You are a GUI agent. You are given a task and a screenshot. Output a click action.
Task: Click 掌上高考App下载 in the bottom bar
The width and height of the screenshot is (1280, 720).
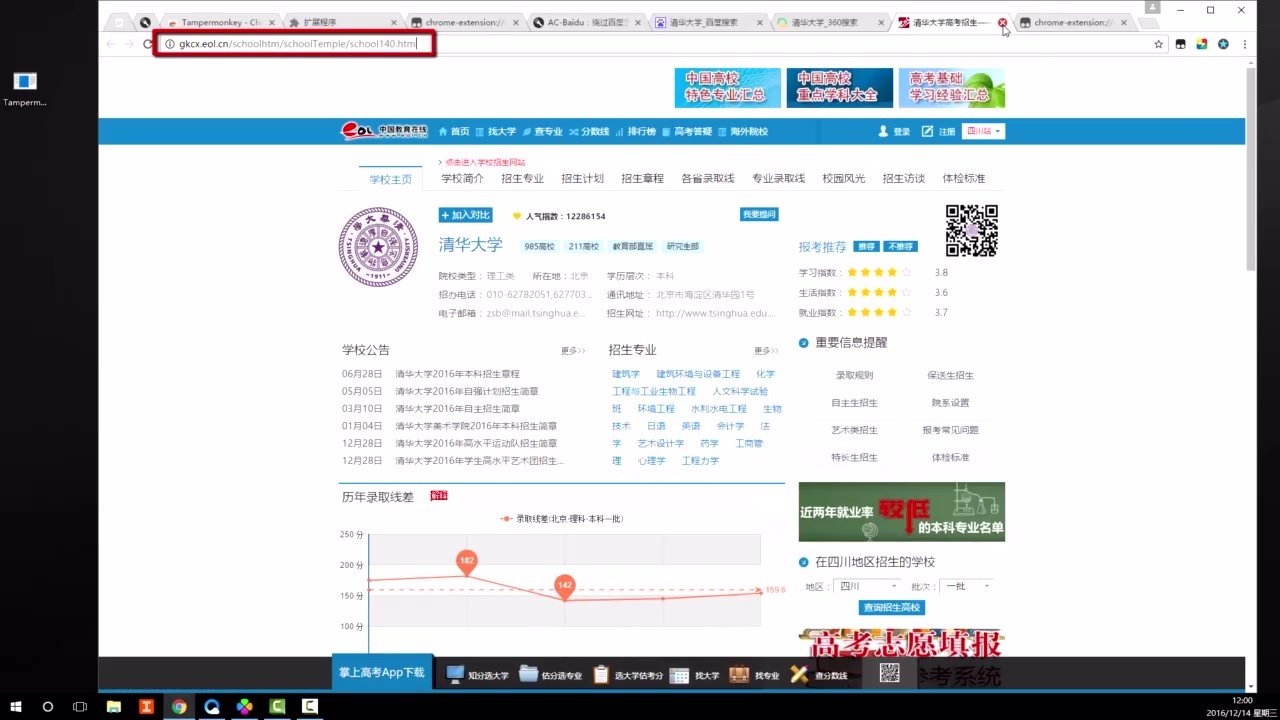pos(381,673)
